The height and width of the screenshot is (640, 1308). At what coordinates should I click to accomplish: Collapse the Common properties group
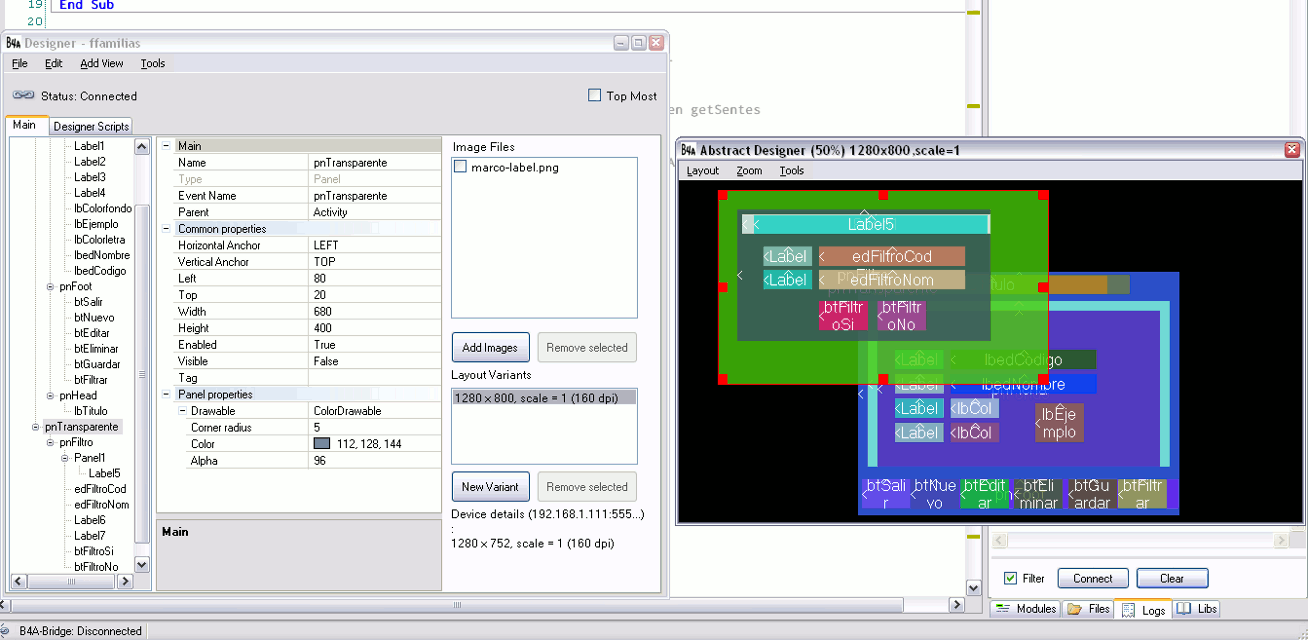pyautogui.click(x=167, y=229)
